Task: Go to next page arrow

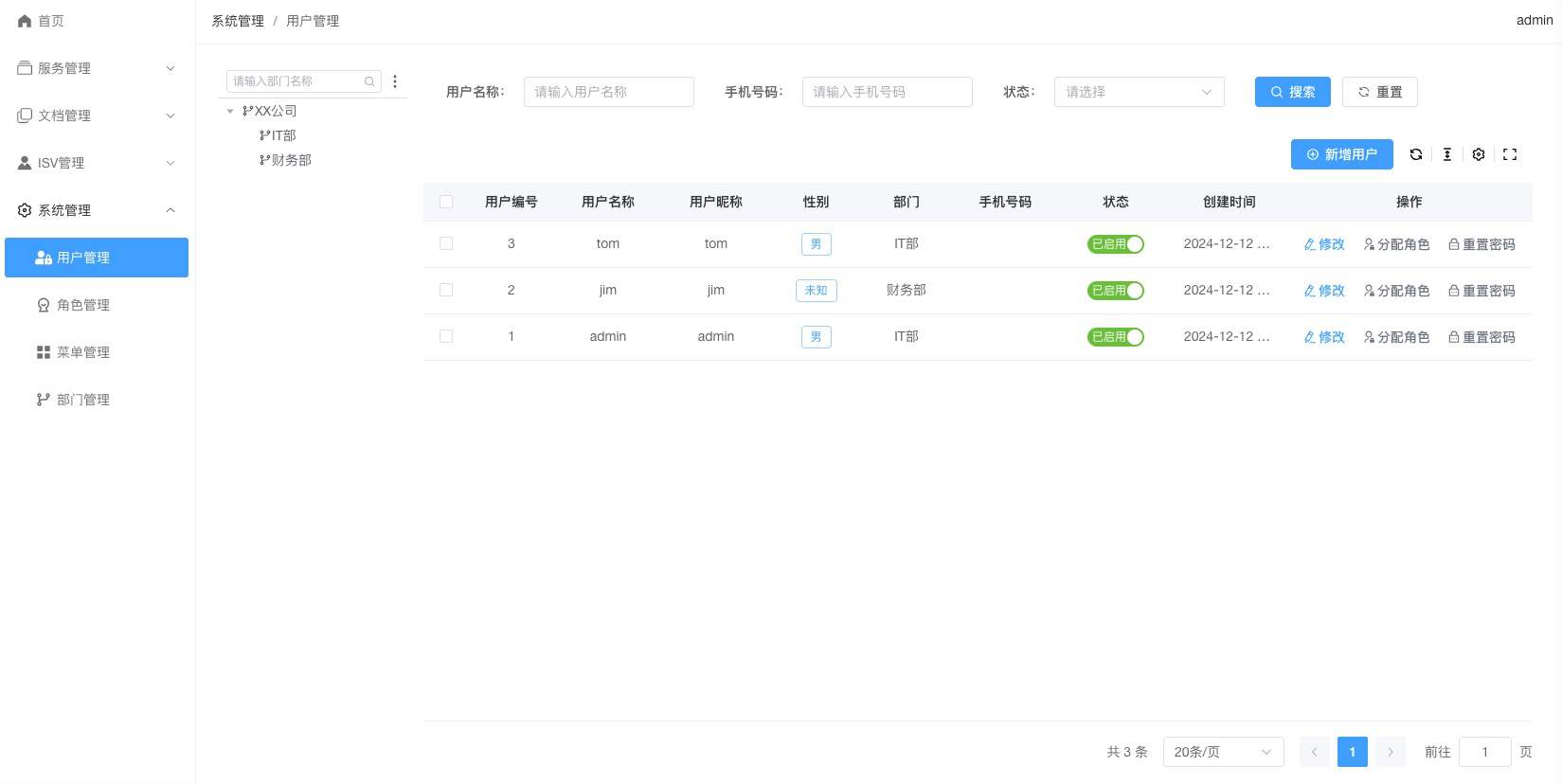Action: (x=1390, y=752)
